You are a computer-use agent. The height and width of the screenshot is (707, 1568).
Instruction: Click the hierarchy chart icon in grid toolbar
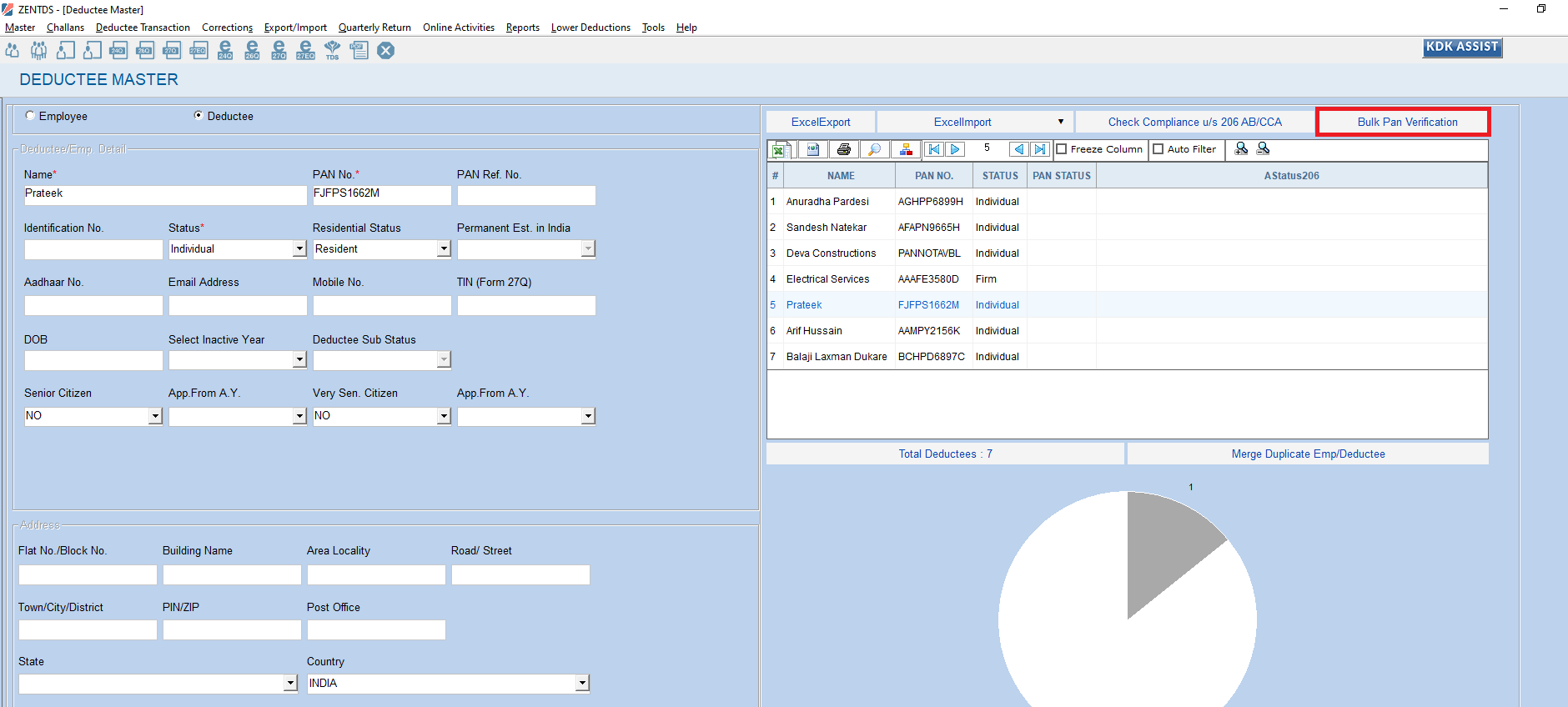(x=905, y=149)
